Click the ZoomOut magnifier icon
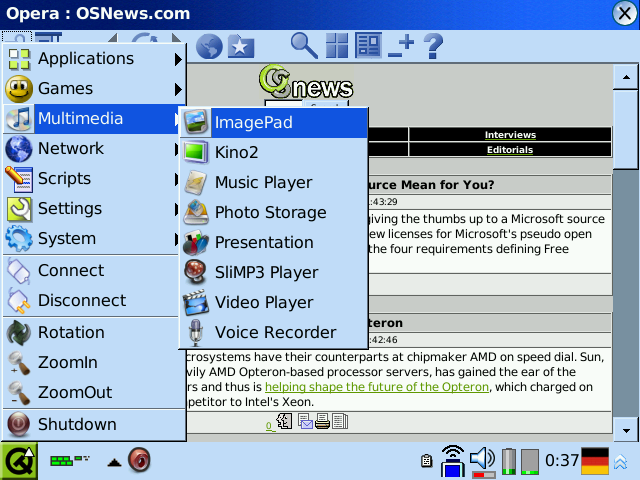 click(19, 393)
